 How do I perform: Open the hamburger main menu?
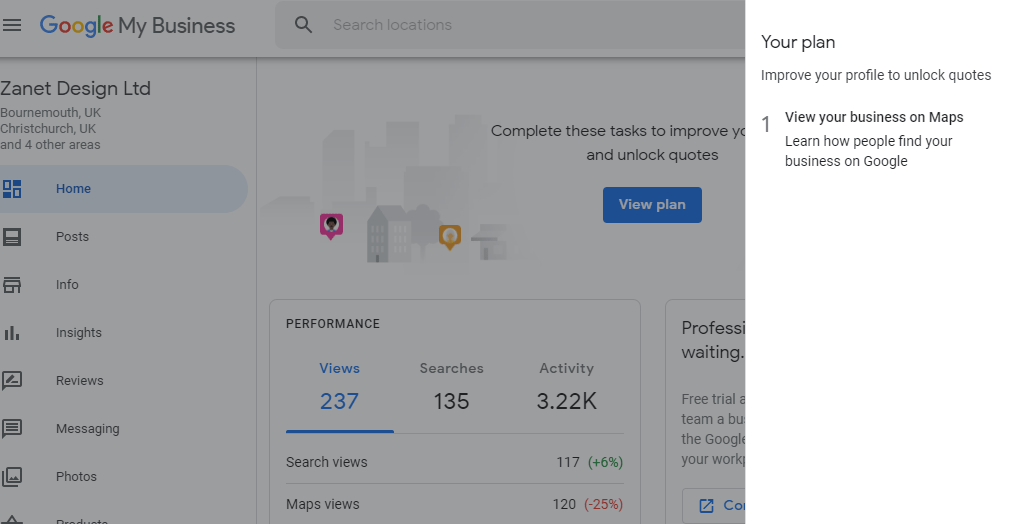click(x=12, y=25)
